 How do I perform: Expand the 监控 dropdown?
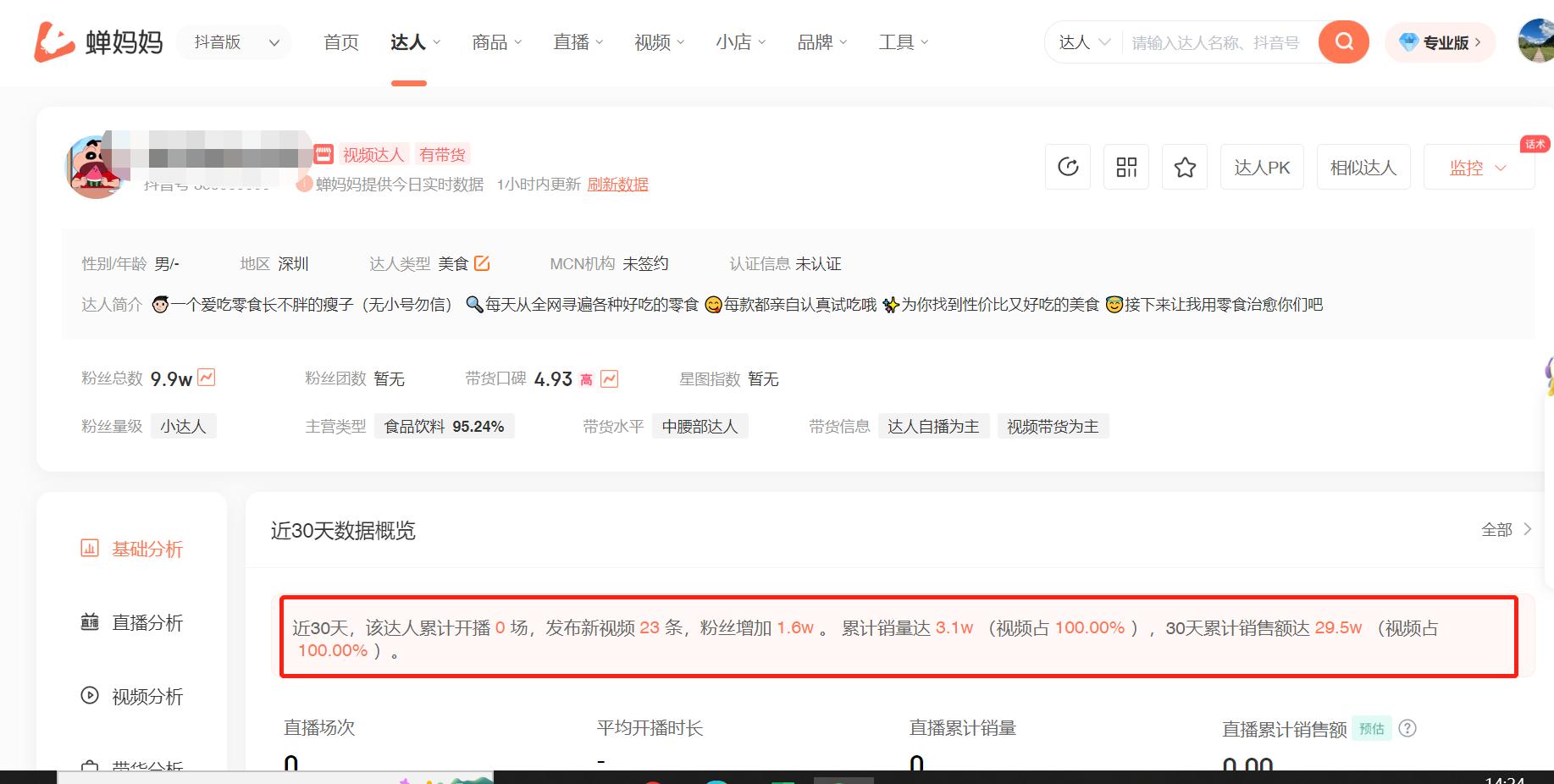click(x=1479, y=167)
